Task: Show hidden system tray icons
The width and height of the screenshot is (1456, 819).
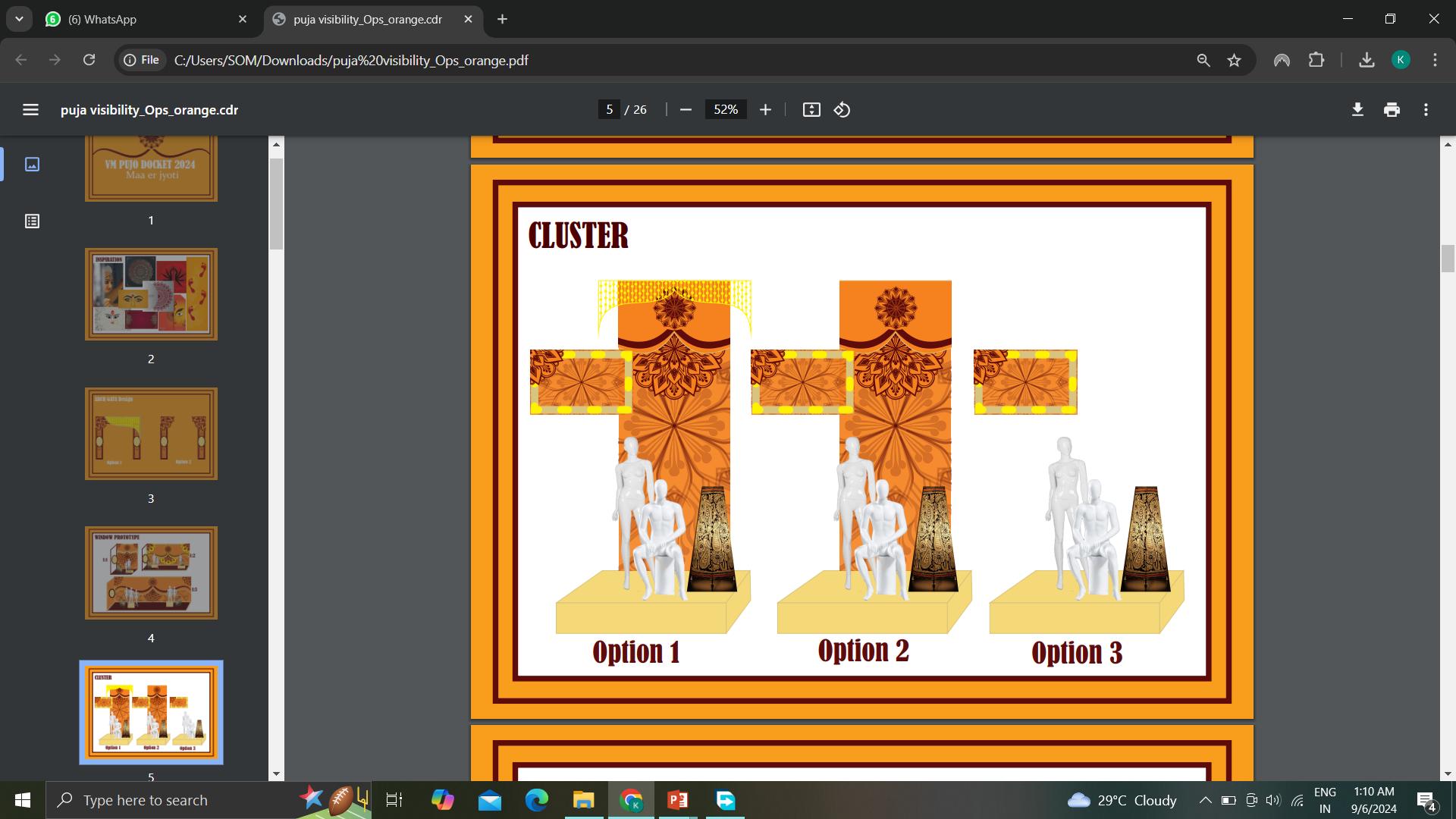Action: point(1204,800)
